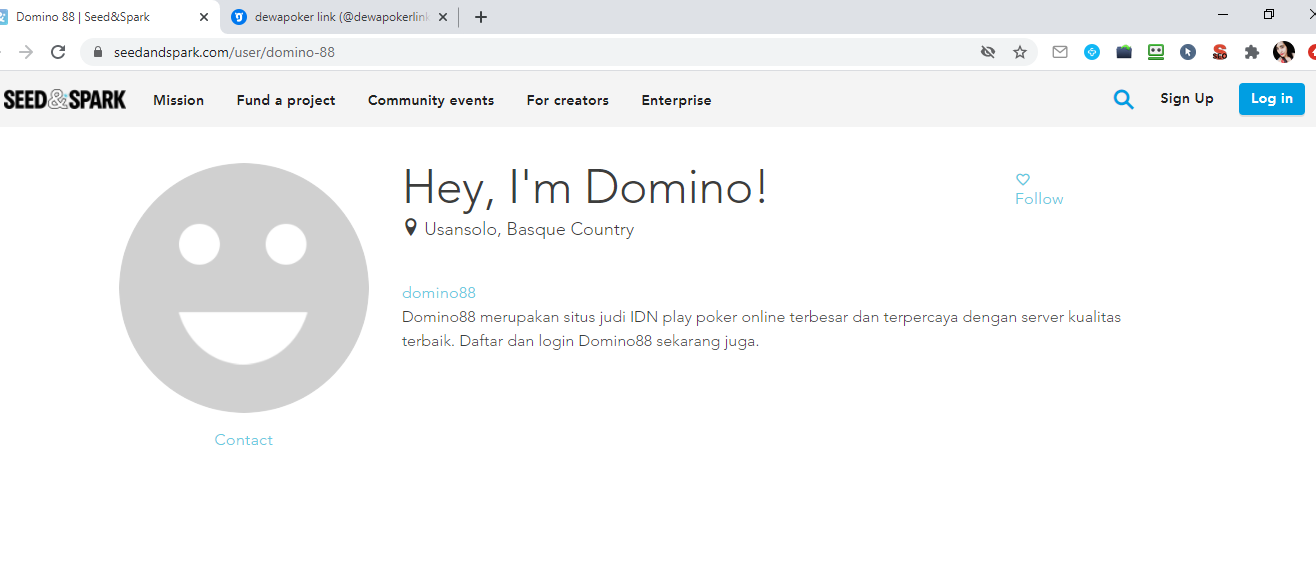This screenshot has height=566, width=1316.
Task: Click the Seed&Spark logo
Action: click(x=65, y=99)
